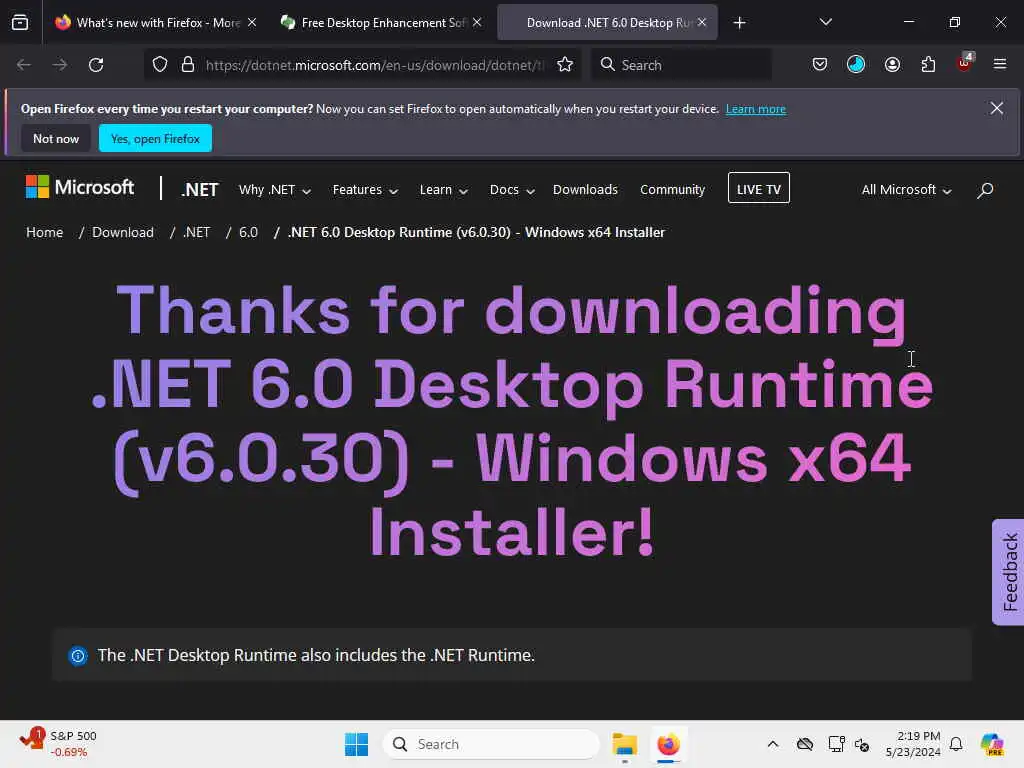Expand the Features menu
Viewport: 1024px width, 768px height.
pos(365,190)
